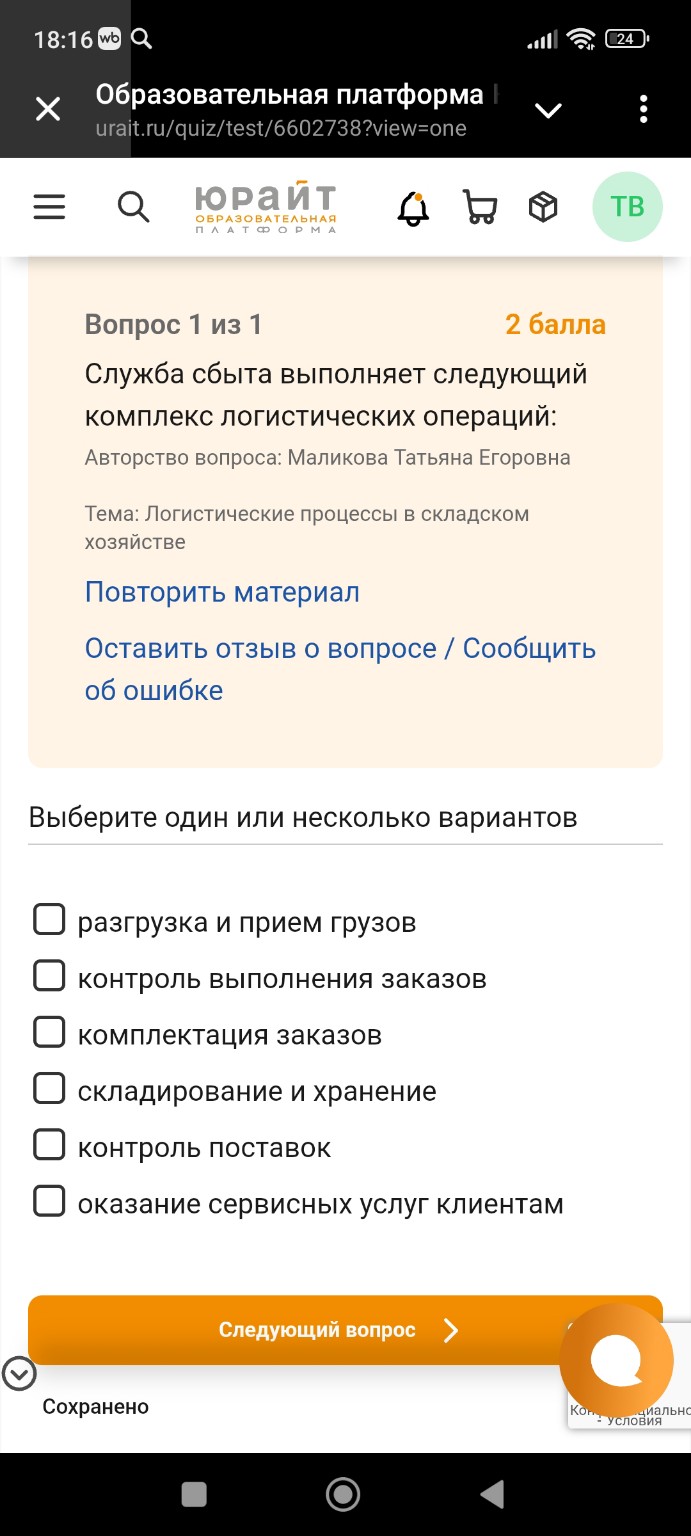Enable the checkbox 'контроль поставок'

coord(48,1144)
